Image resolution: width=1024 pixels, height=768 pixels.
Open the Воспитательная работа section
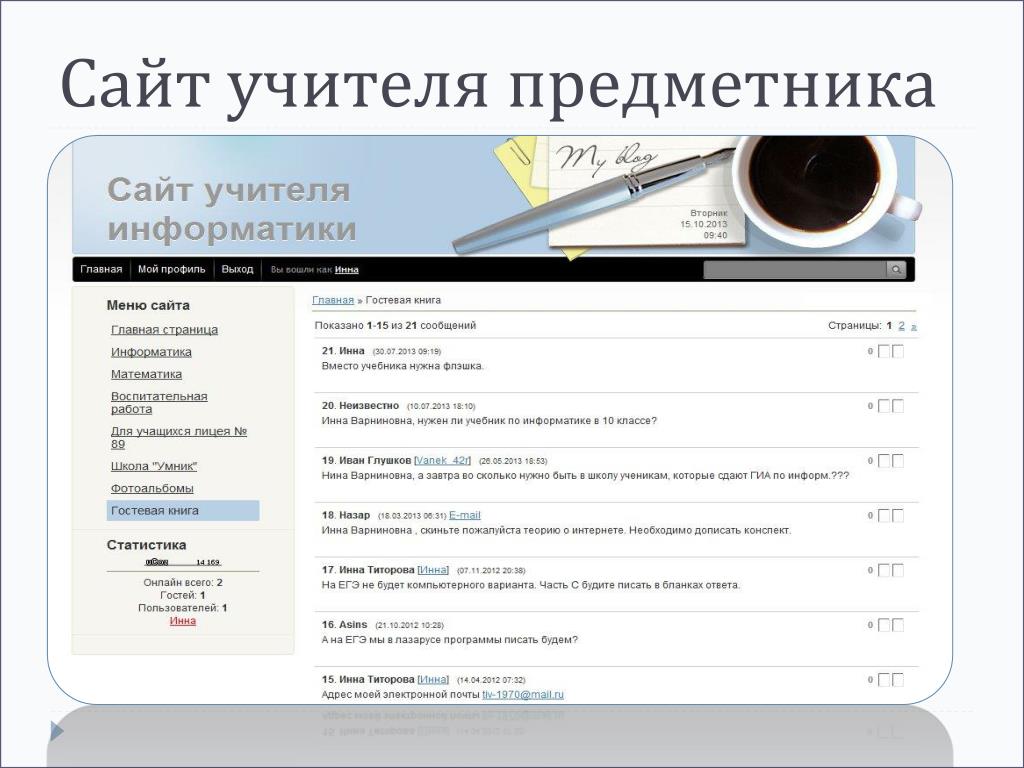coord(159,402)
